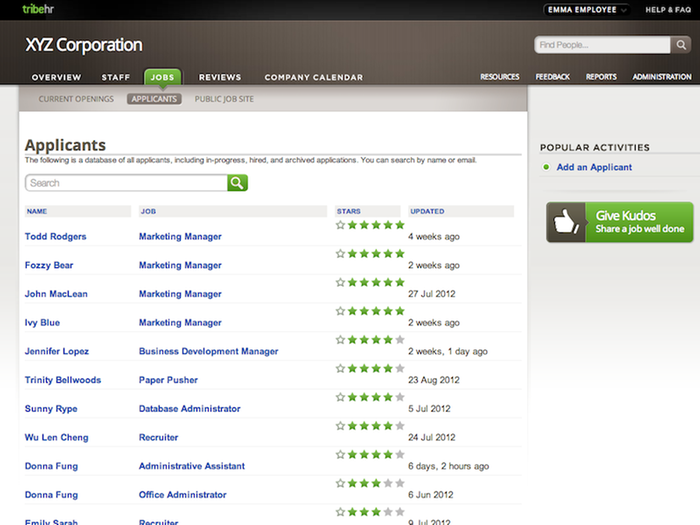Viewport: 700px width, 525px height.
Task: Click the outline star in Todd Rodgers row
Action: pos(340,225)
